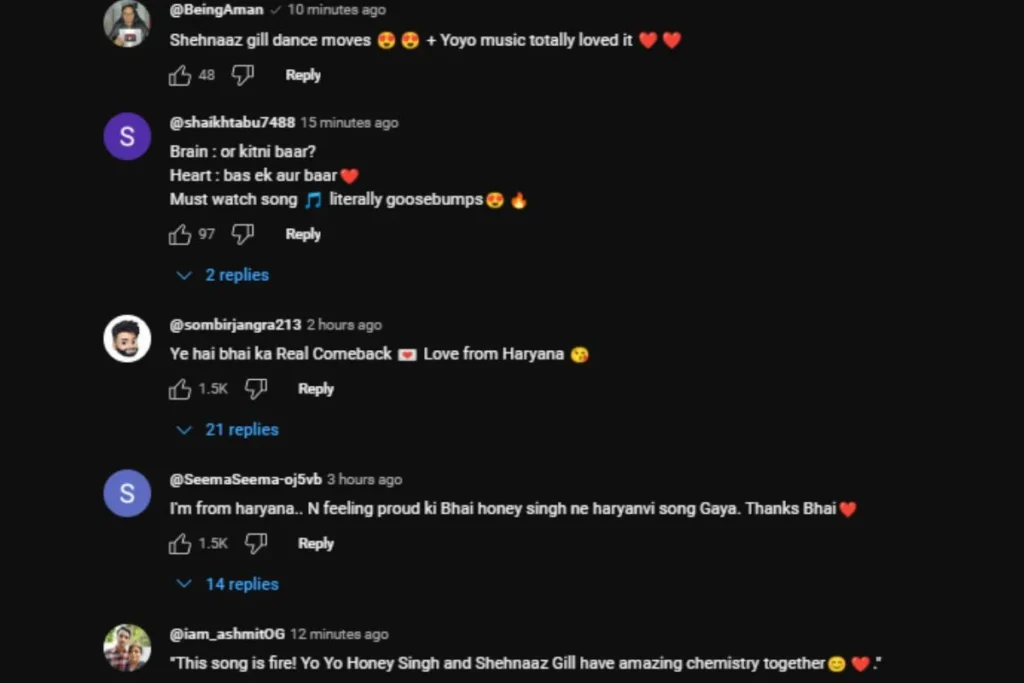1024x683 pixels.
Task: Reply to the @BeingAman comment
Action: 303,75
